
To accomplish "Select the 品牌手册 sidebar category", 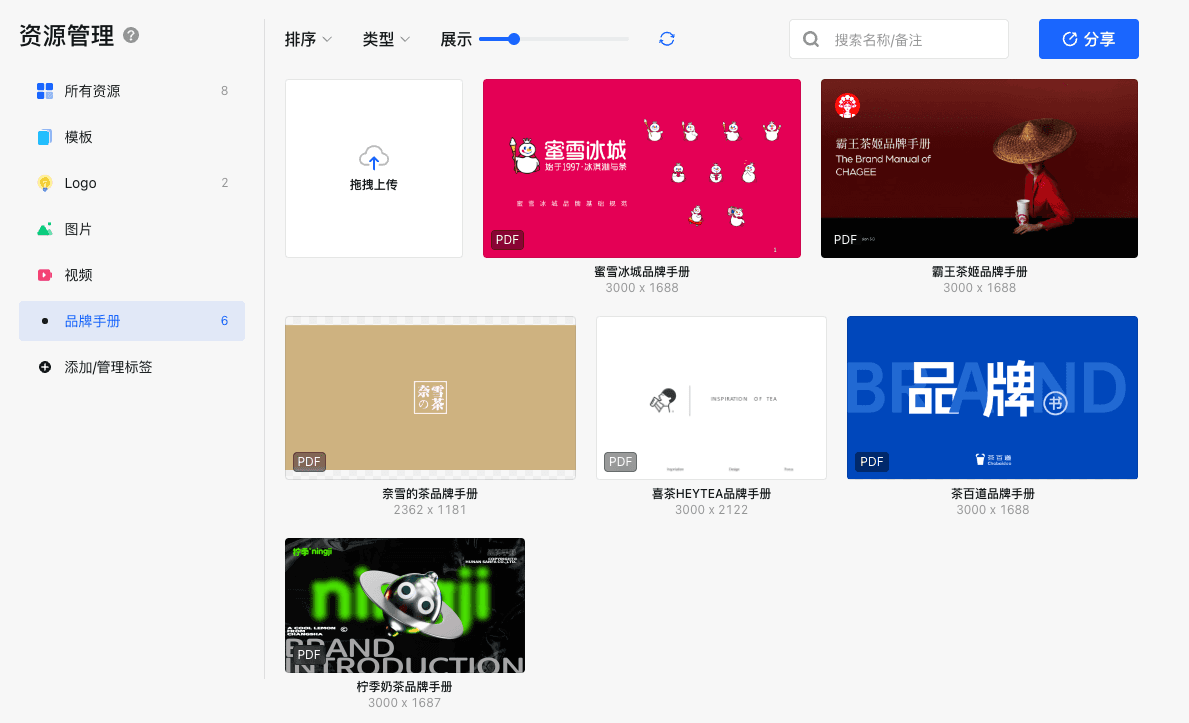I will (132, 321).
